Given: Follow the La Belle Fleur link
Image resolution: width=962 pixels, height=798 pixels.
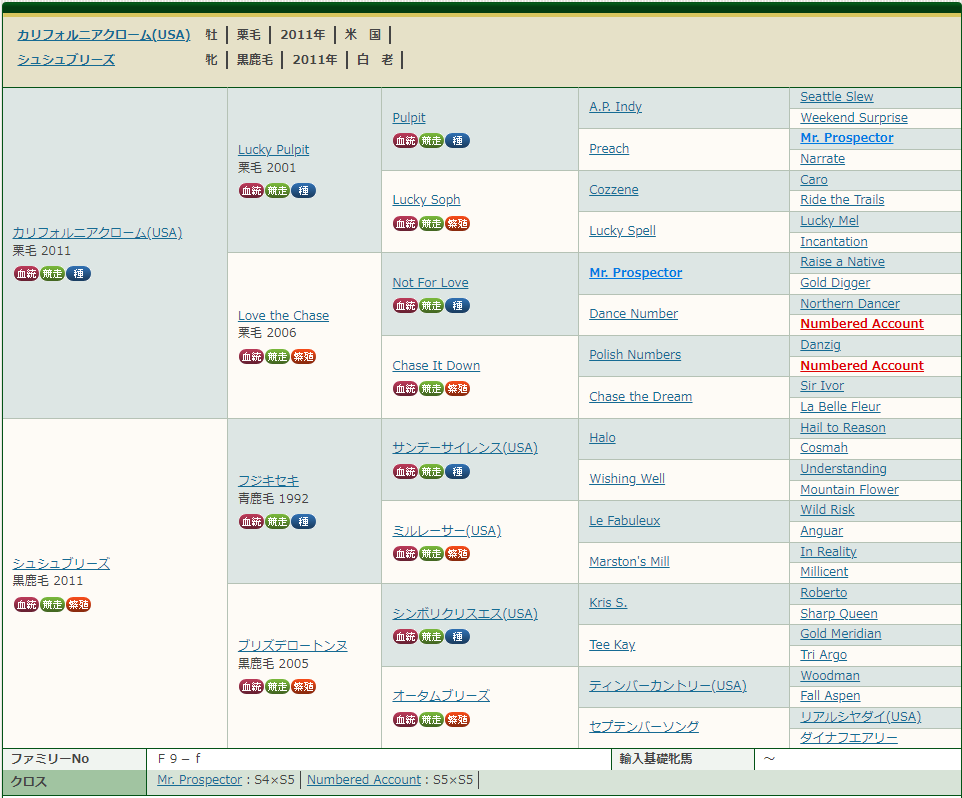Looking at the screenshot, I should (x=841, y=407).
